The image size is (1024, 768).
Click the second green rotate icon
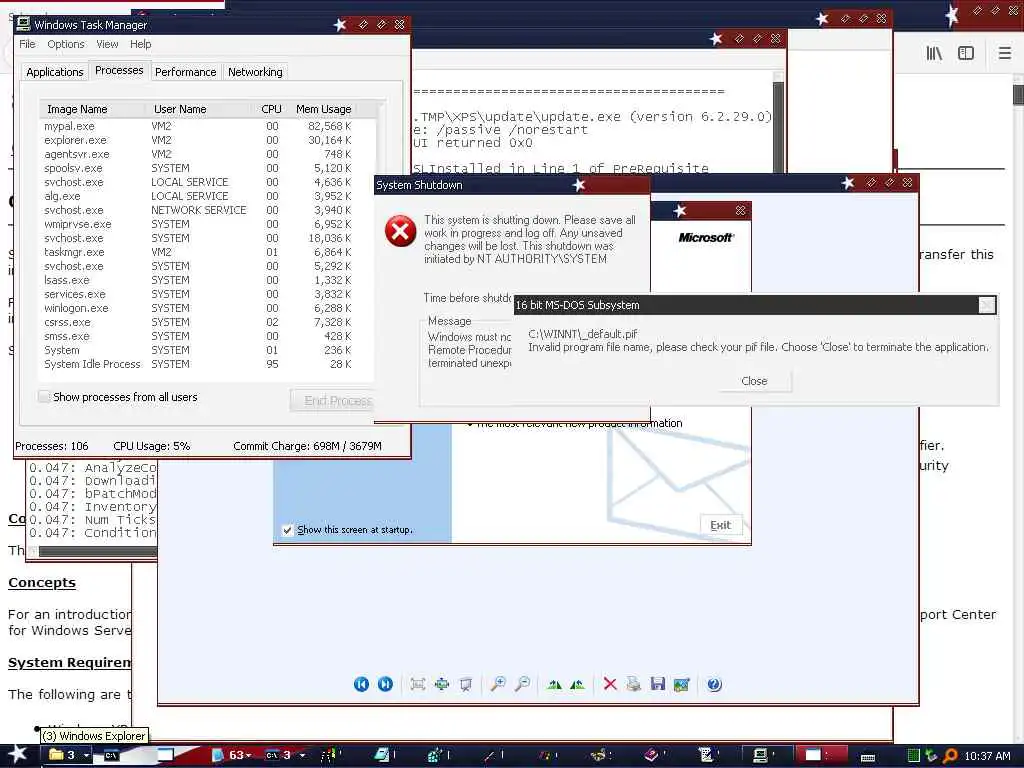(577, 684)
